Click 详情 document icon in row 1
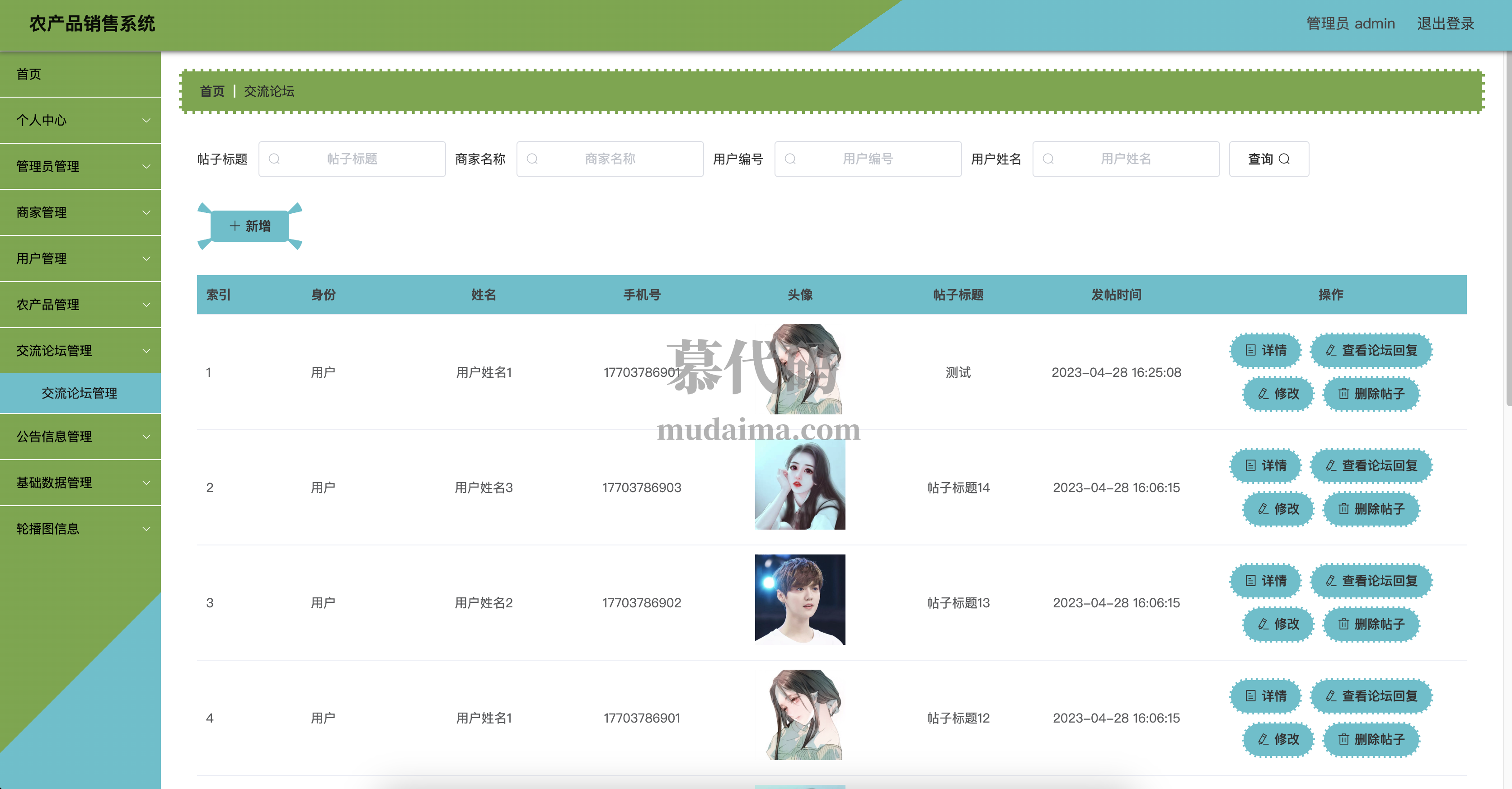The image size is (1512, 789). (1251, 351)
